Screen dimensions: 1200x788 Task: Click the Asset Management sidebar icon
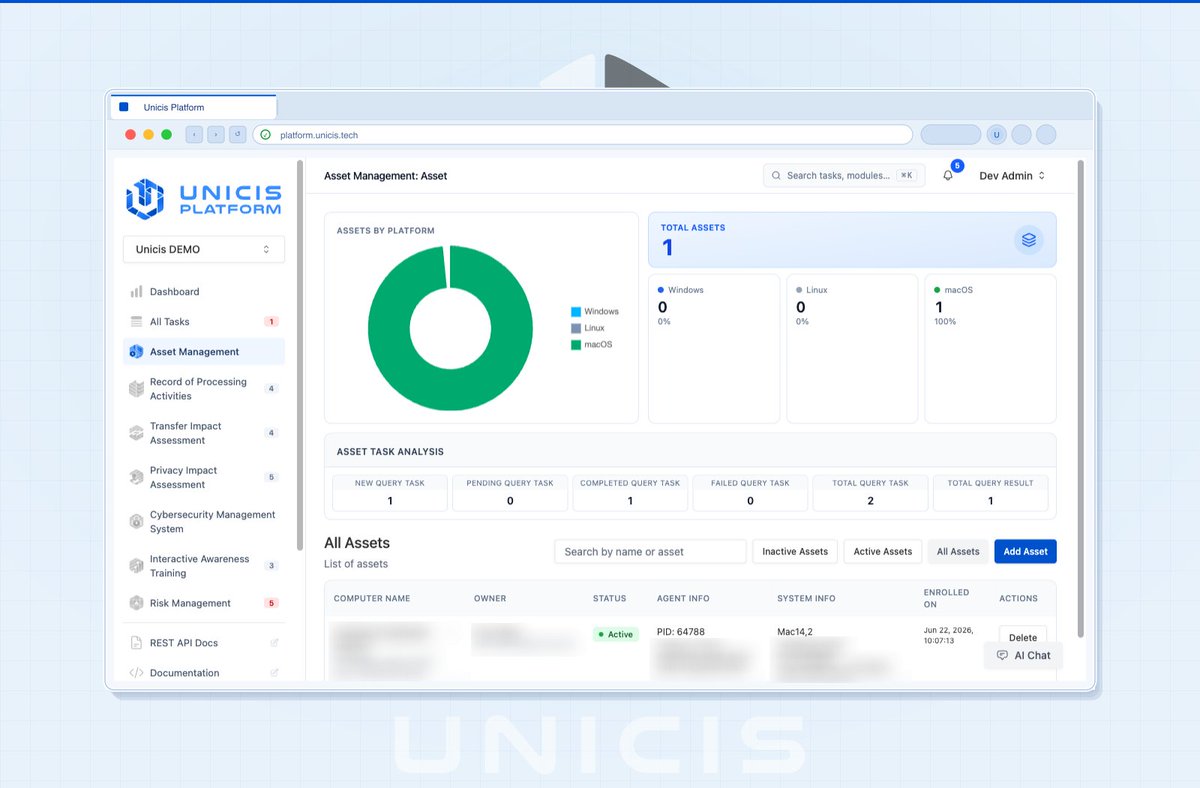pos(136,352)
